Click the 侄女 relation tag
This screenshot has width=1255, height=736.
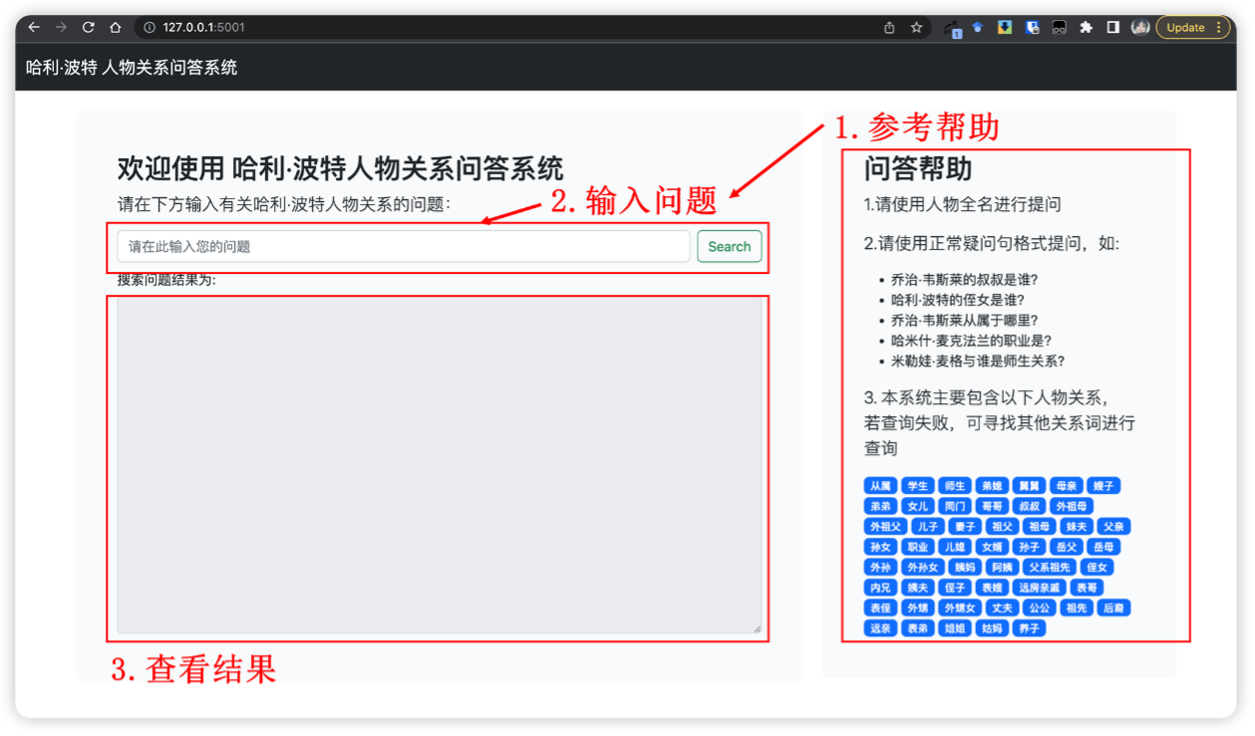point(1097,567)
